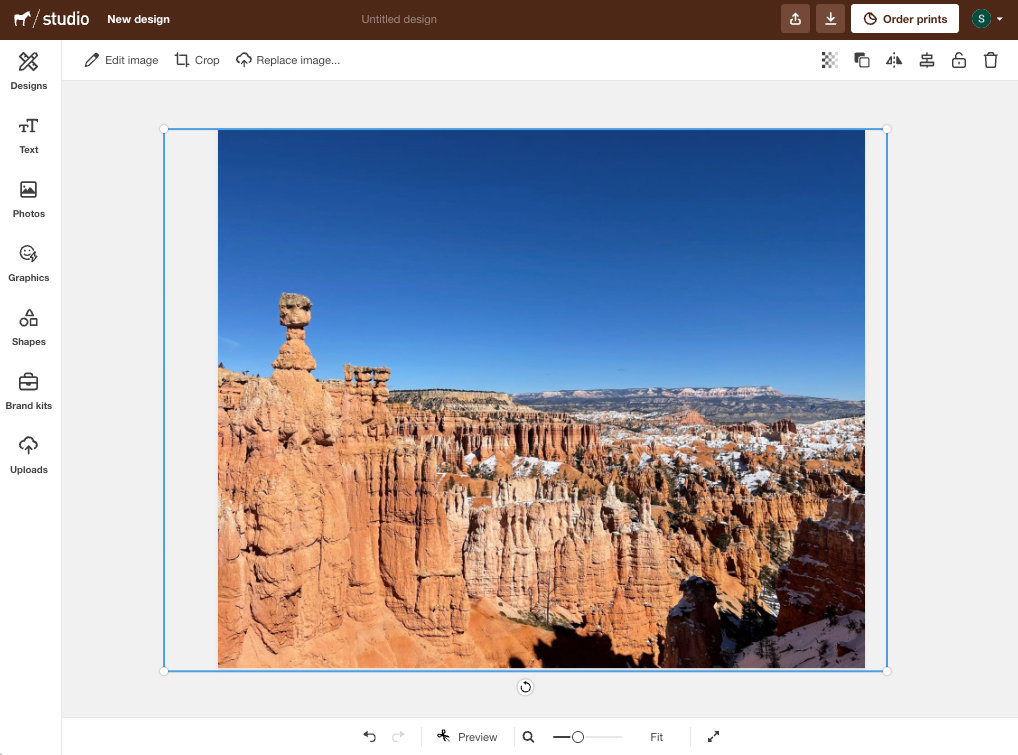Open fullscreen view mode

pos(713,736)
